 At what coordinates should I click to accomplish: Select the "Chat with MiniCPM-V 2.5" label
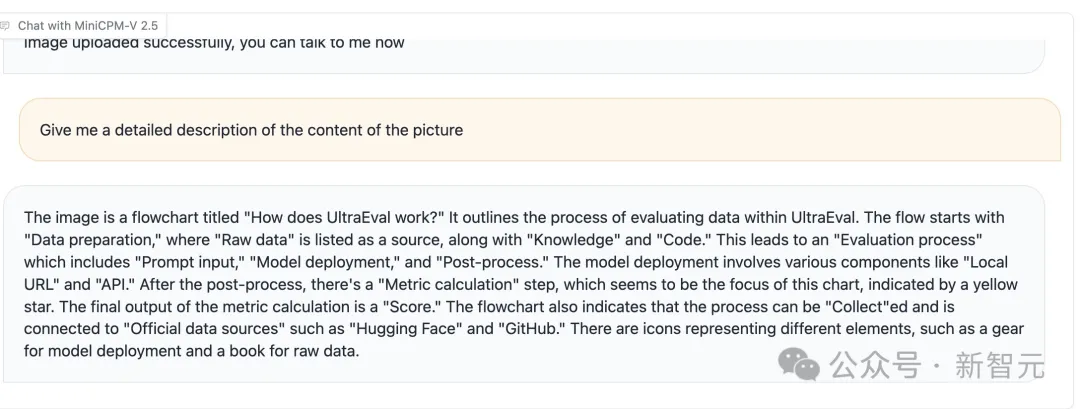click(x=87, y=25)
